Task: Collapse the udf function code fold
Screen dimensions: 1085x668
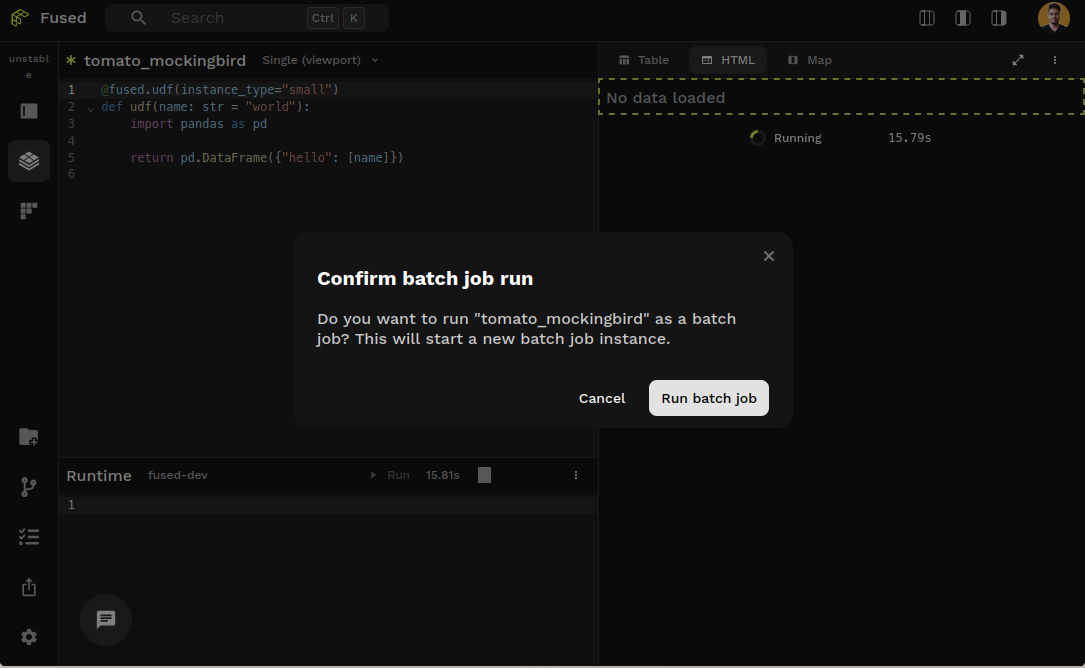Action: [x=90, y=107]
